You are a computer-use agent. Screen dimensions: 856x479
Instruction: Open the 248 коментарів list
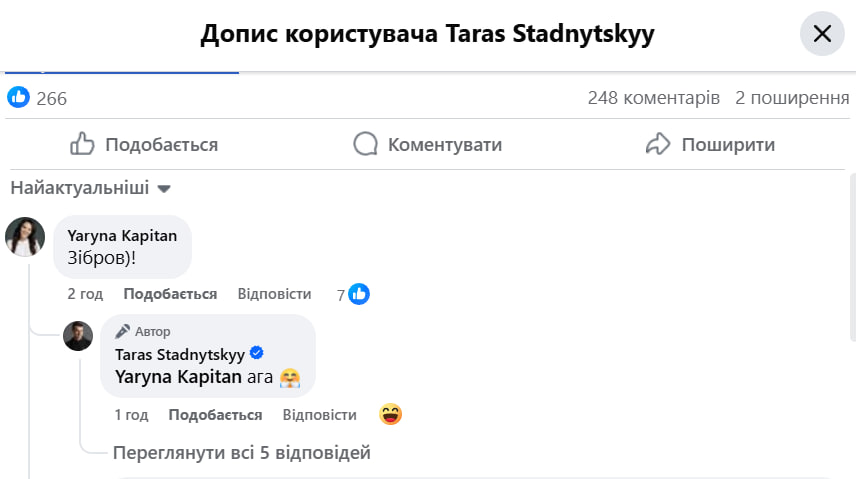pyautogui.click(x=653, y=98)
